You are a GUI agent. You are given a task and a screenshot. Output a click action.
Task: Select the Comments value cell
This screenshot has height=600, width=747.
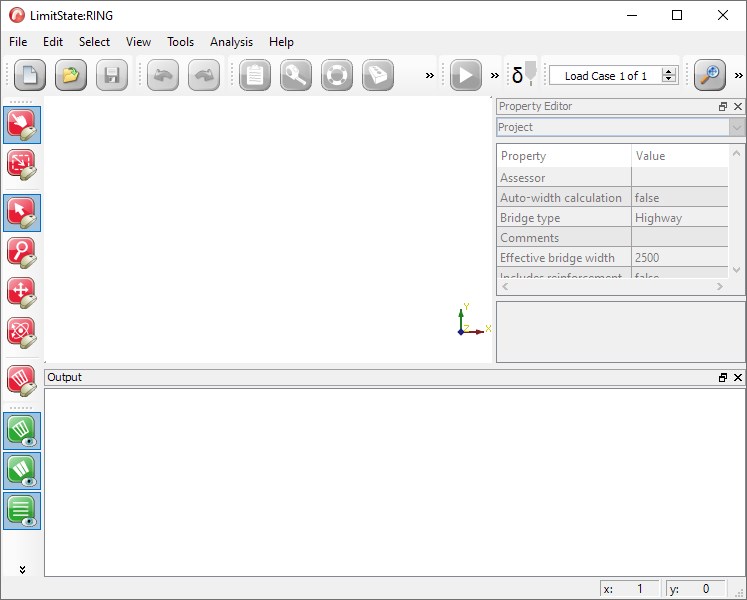tap(680, 238)
